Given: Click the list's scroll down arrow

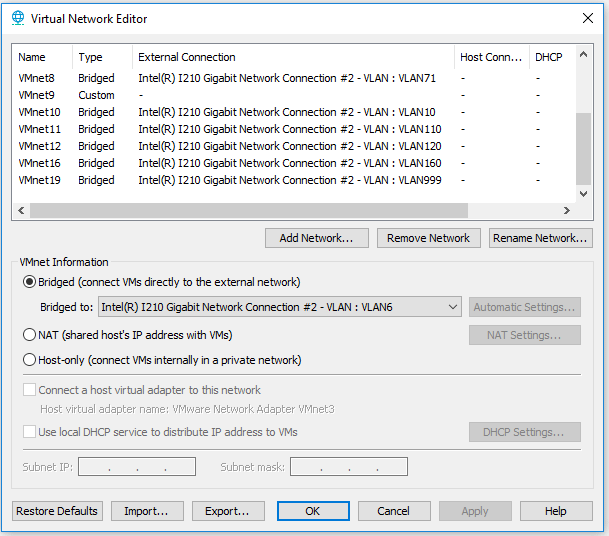Looking at the screenshot, I should (583, 193).
